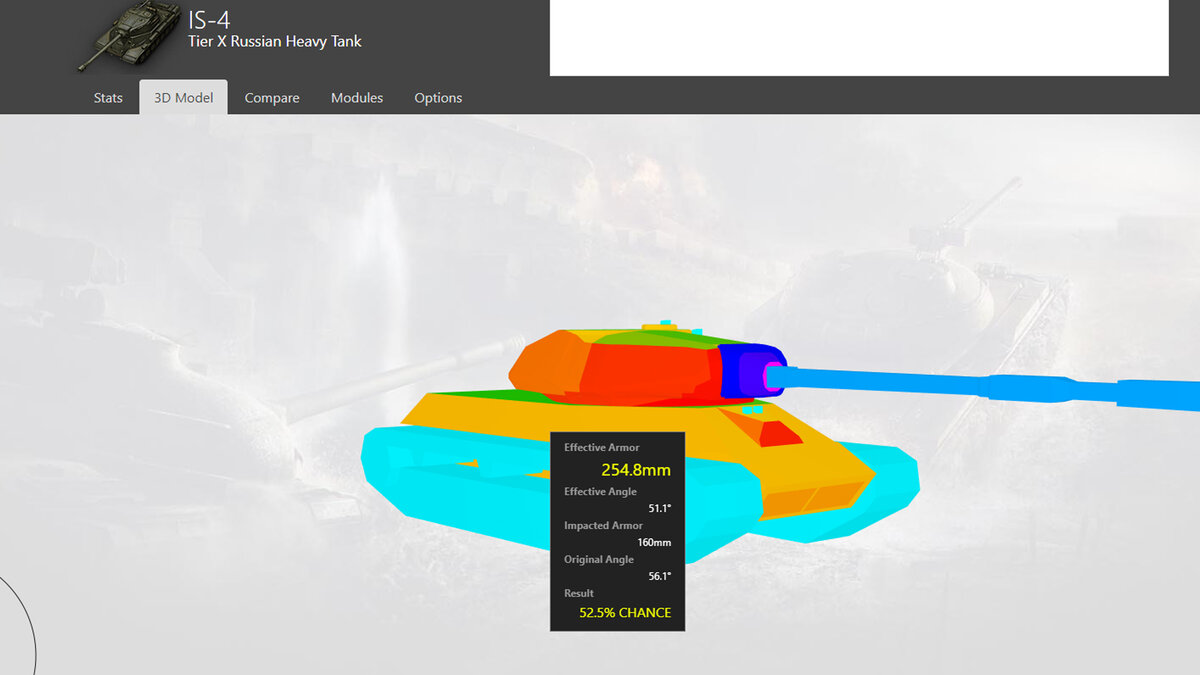The image size is (1200, 675).
Task: Click 'Tier X Russian Heavy Tank' subtitle
Action: [x=275, y=42]
